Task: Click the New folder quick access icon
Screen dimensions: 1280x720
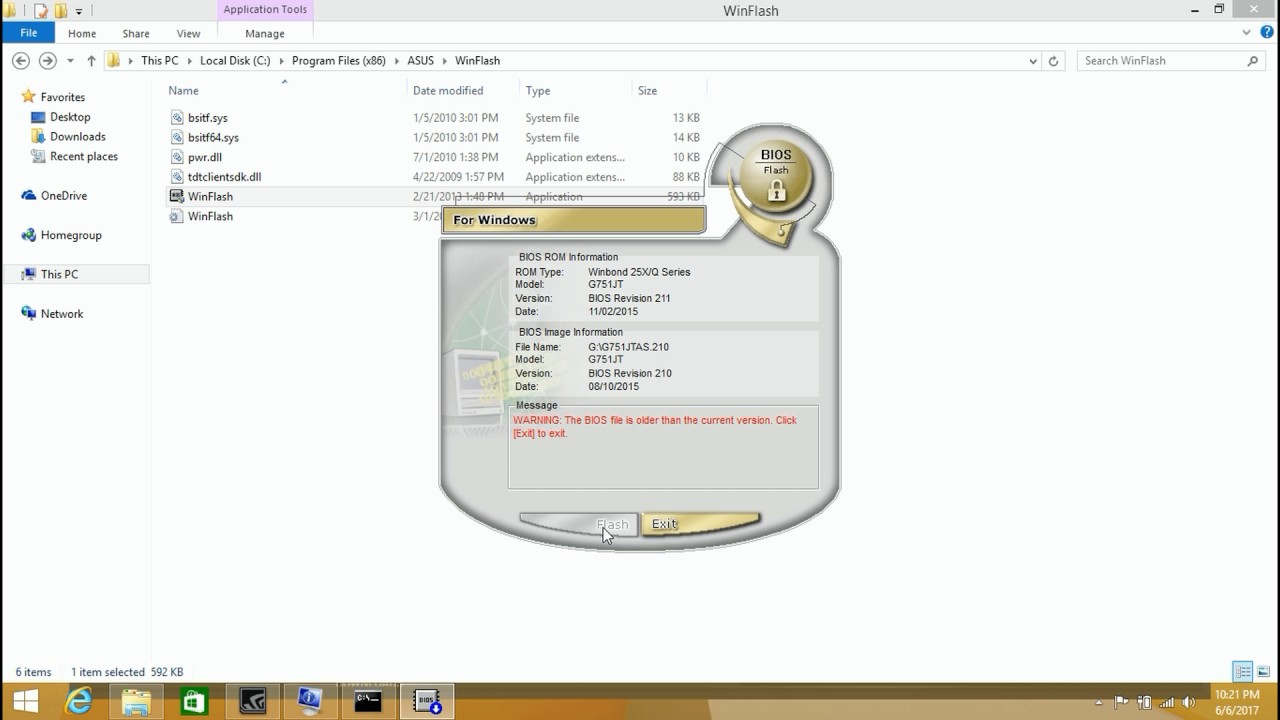Action: click(x=60, y=11)
